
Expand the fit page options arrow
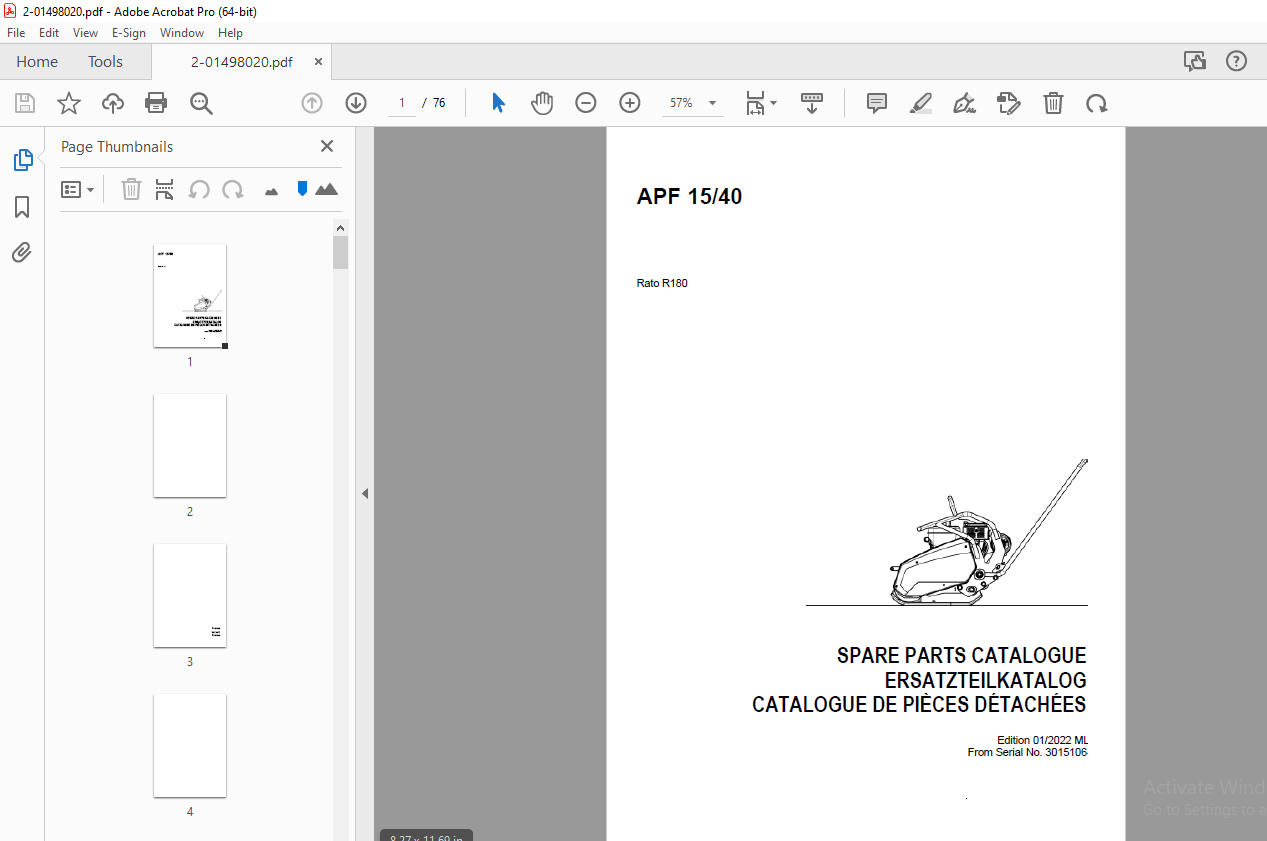pyautogui.click(x=774, y=103)
